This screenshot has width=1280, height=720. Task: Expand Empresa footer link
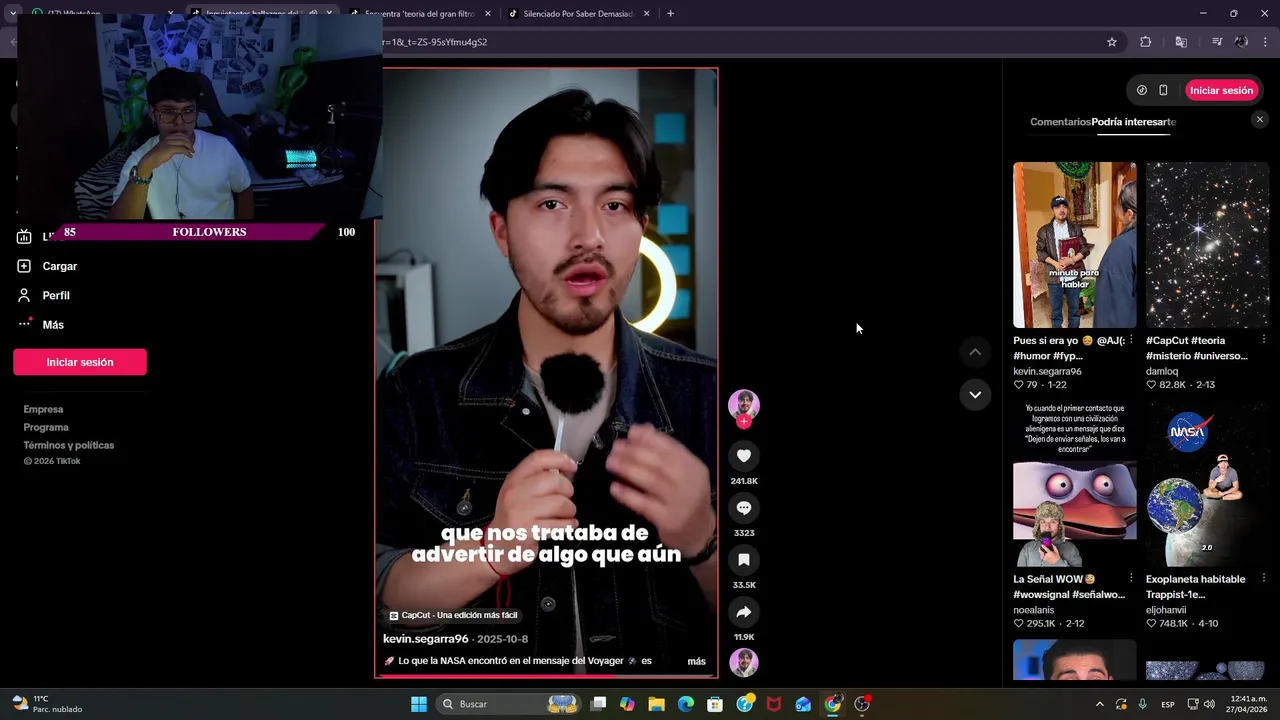click(43, 409)
